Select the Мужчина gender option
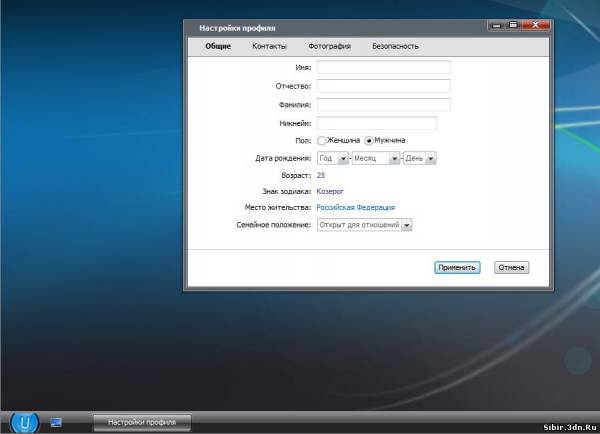Screen dimensions: 600x434 (369, 141)
